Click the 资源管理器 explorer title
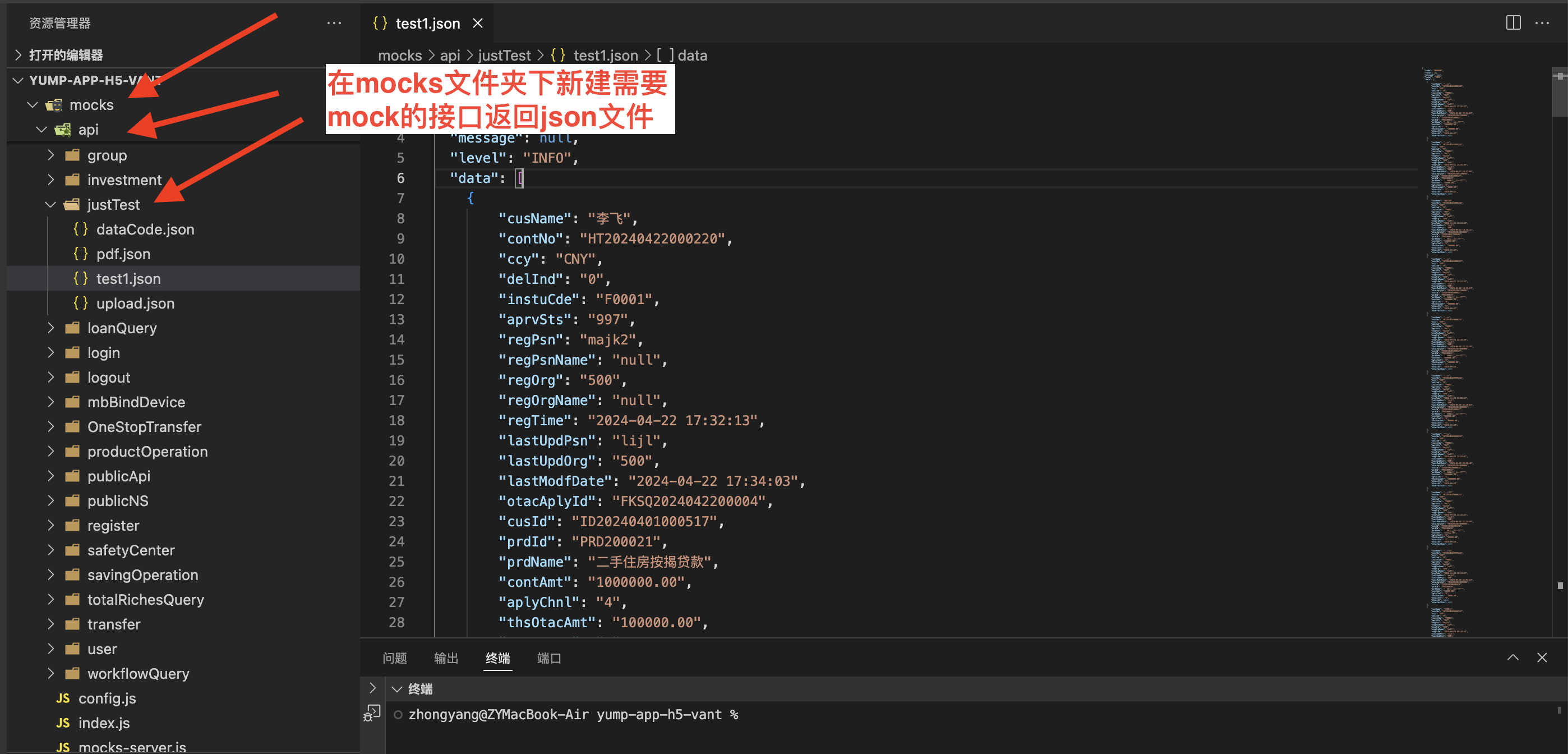Viewport: 1568px width, 754px height. point(59,23)
